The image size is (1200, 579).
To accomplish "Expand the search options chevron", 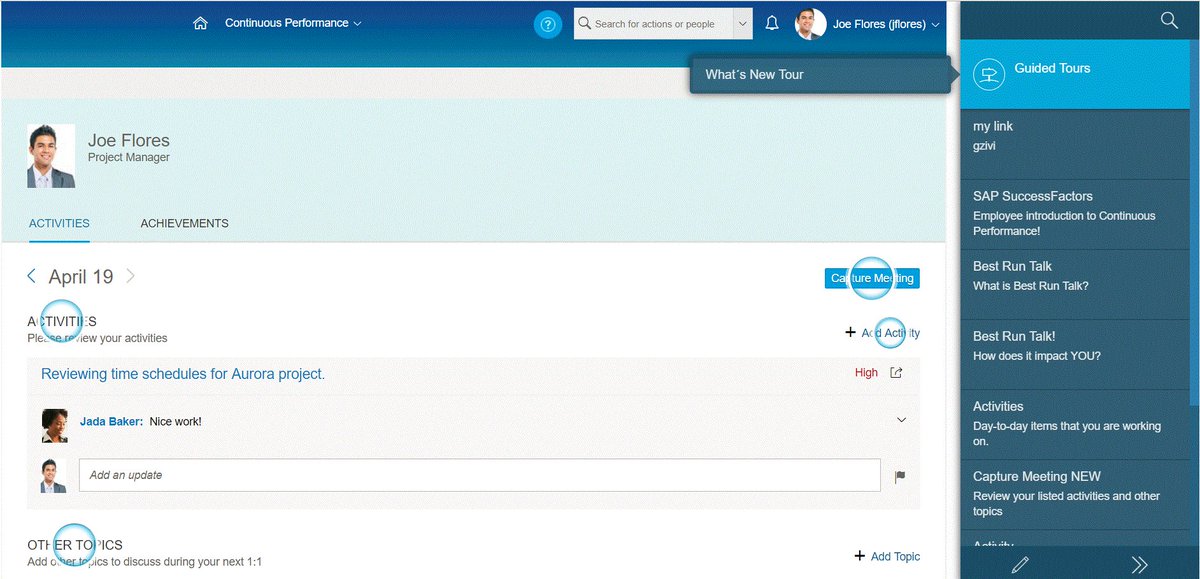I will click(742, 22).
